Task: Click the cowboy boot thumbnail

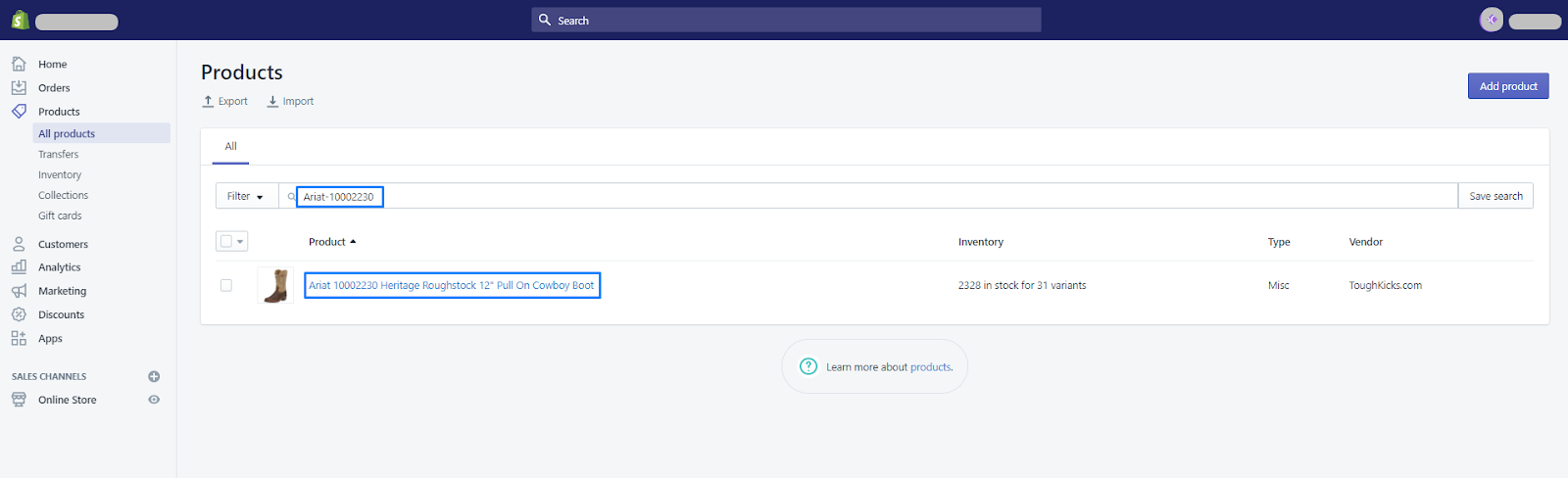Action: point(275,285)
